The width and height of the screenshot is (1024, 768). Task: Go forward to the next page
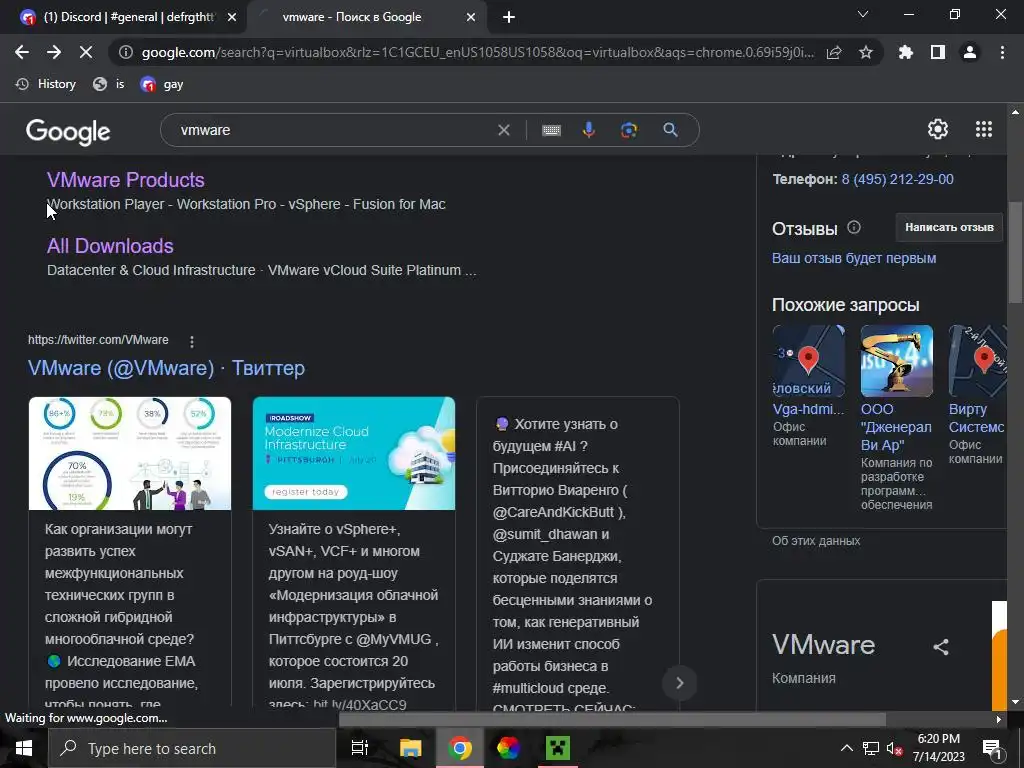(x=54, y=52)
